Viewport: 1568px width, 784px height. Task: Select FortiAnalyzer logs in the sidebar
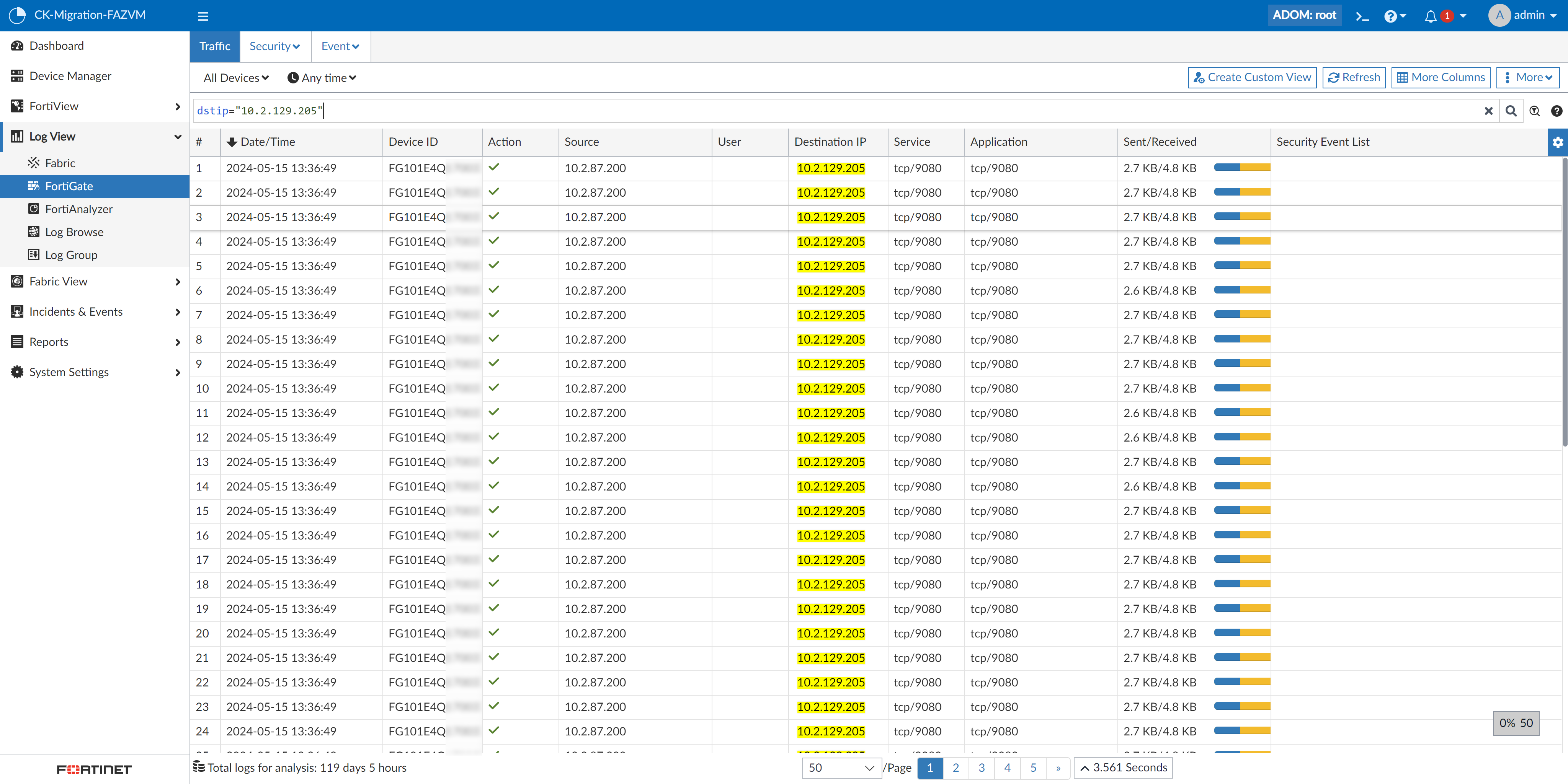click(79, 209)
